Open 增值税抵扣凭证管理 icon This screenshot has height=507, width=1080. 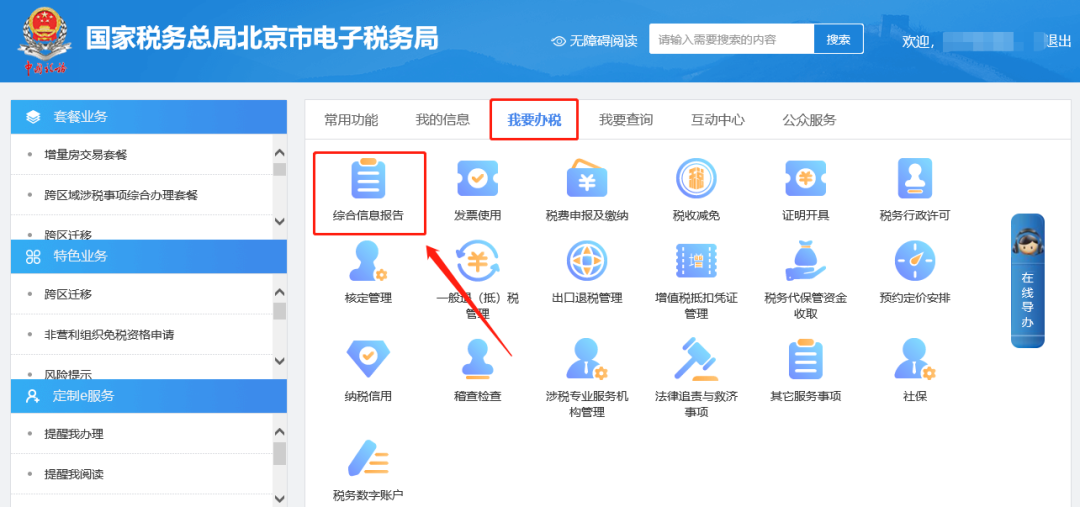pos(696,261)
